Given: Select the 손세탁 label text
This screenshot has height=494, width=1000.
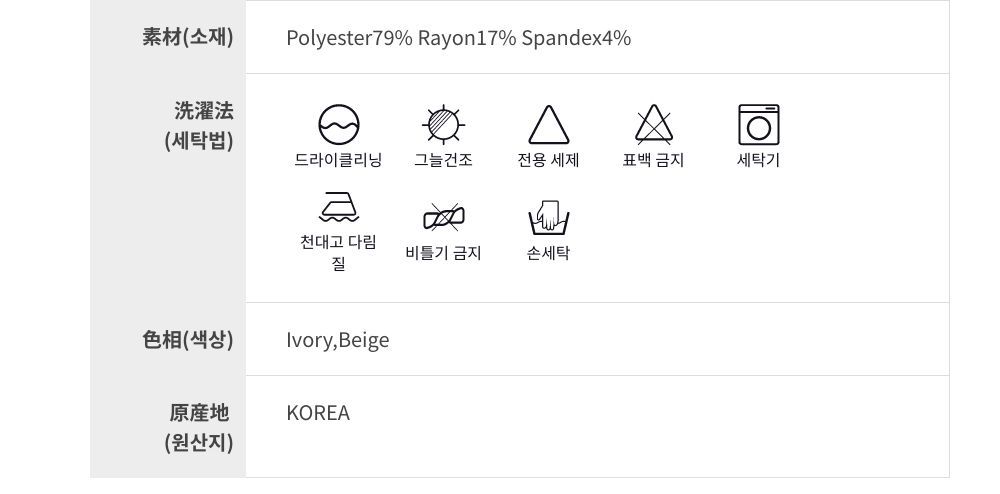Looking at the screenshot, I should pos(548,253).
